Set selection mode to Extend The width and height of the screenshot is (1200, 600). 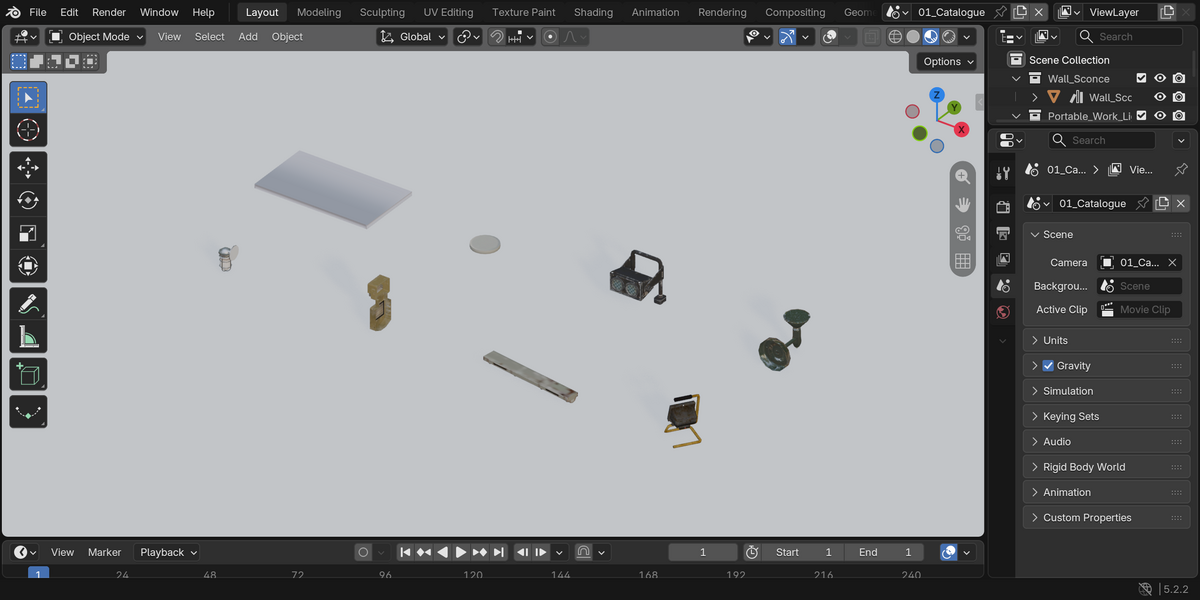(x=37, y=61)
